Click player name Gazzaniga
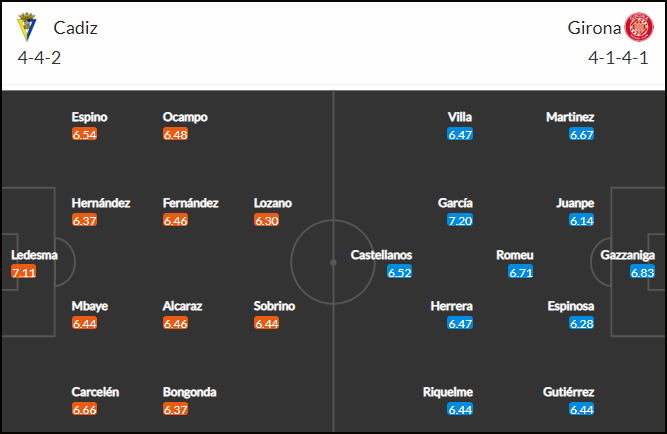This screenshot has width=667, height=434. point(627,255)
